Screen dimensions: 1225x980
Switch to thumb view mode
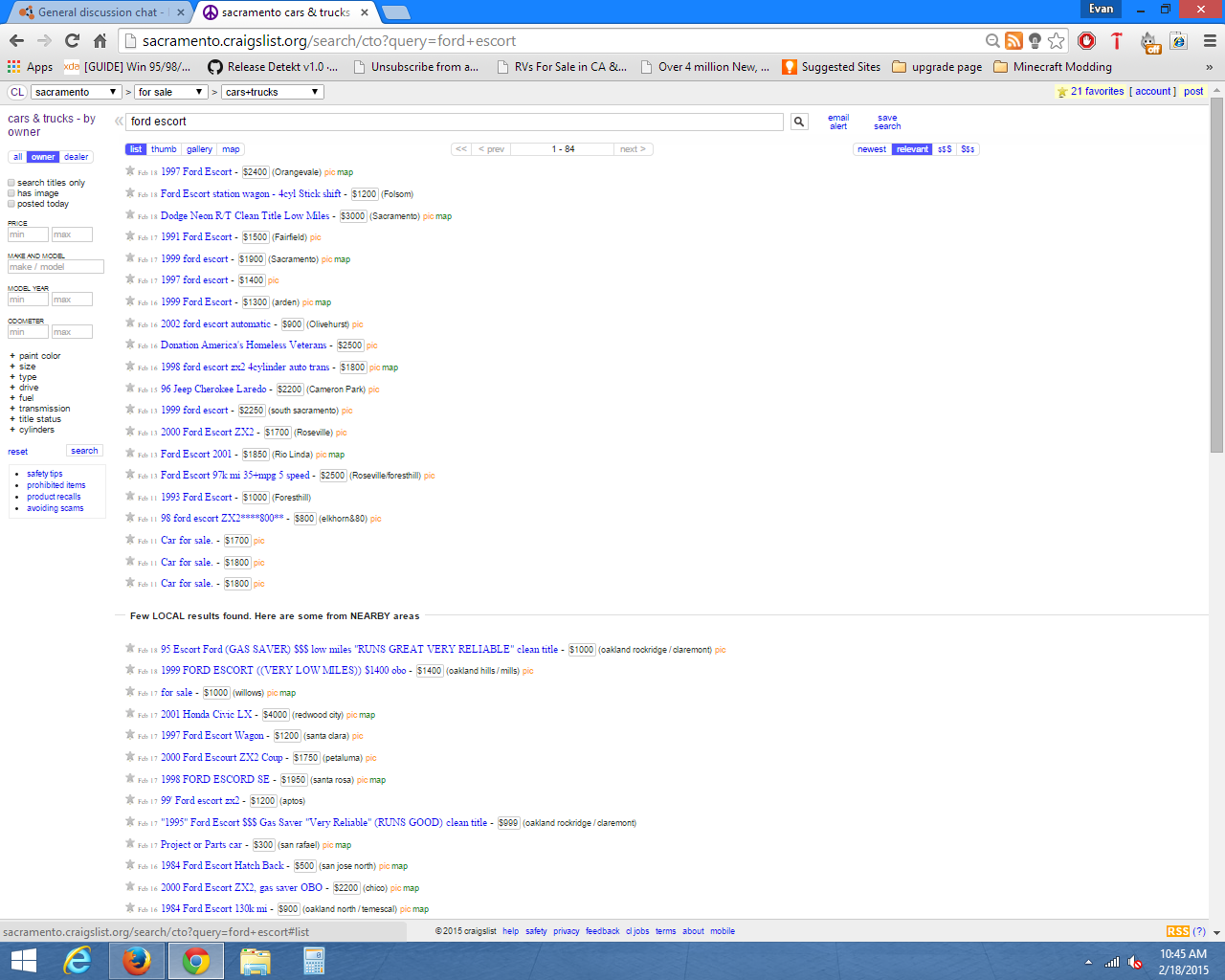tap(164, 149)
